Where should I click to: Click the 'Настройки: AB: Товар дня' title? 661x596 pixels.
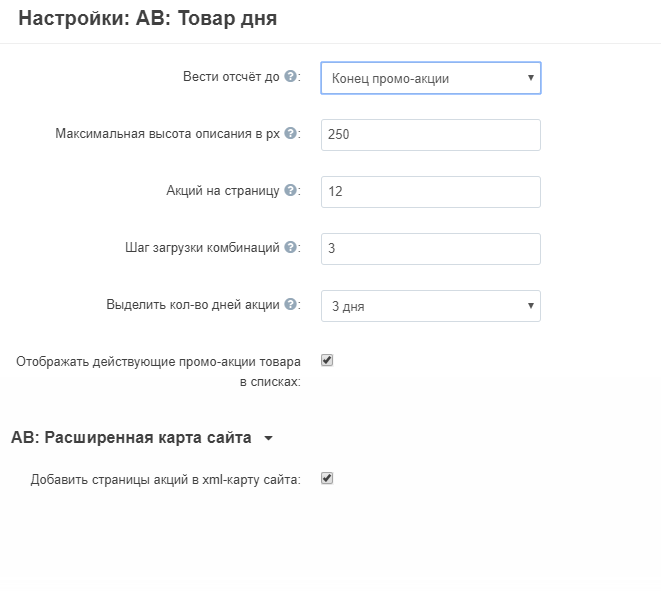click(x=148, y=19)
